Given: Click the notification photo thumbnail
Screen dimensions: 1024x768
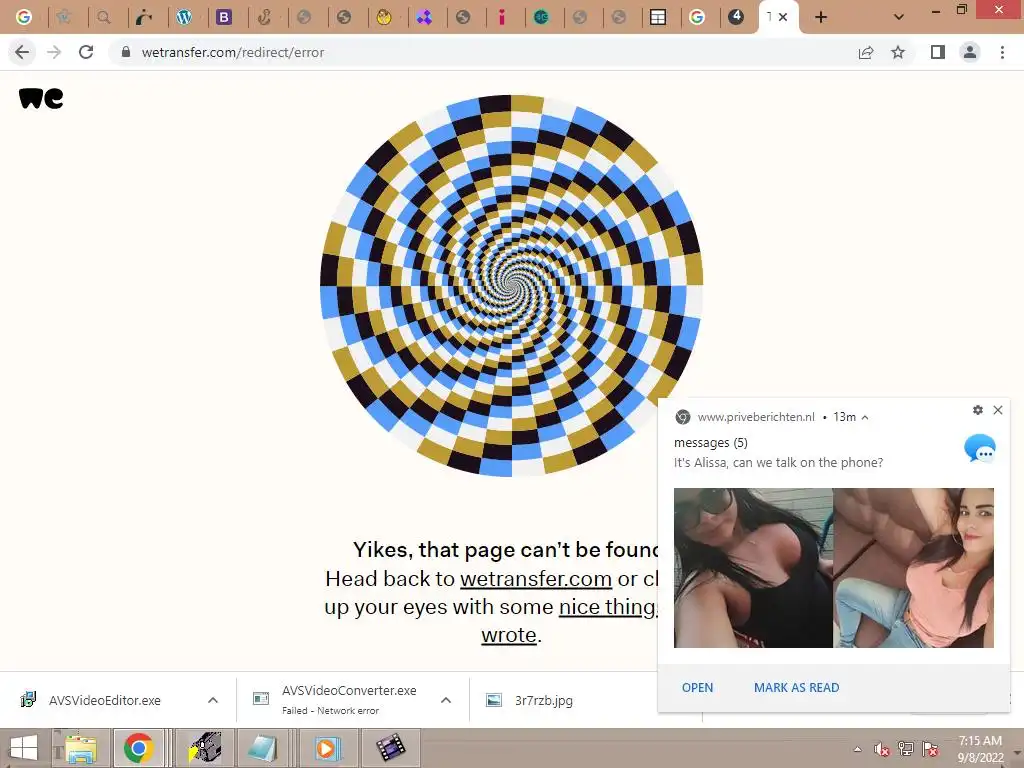Looking at the screenshot, I should click(834, 568).
